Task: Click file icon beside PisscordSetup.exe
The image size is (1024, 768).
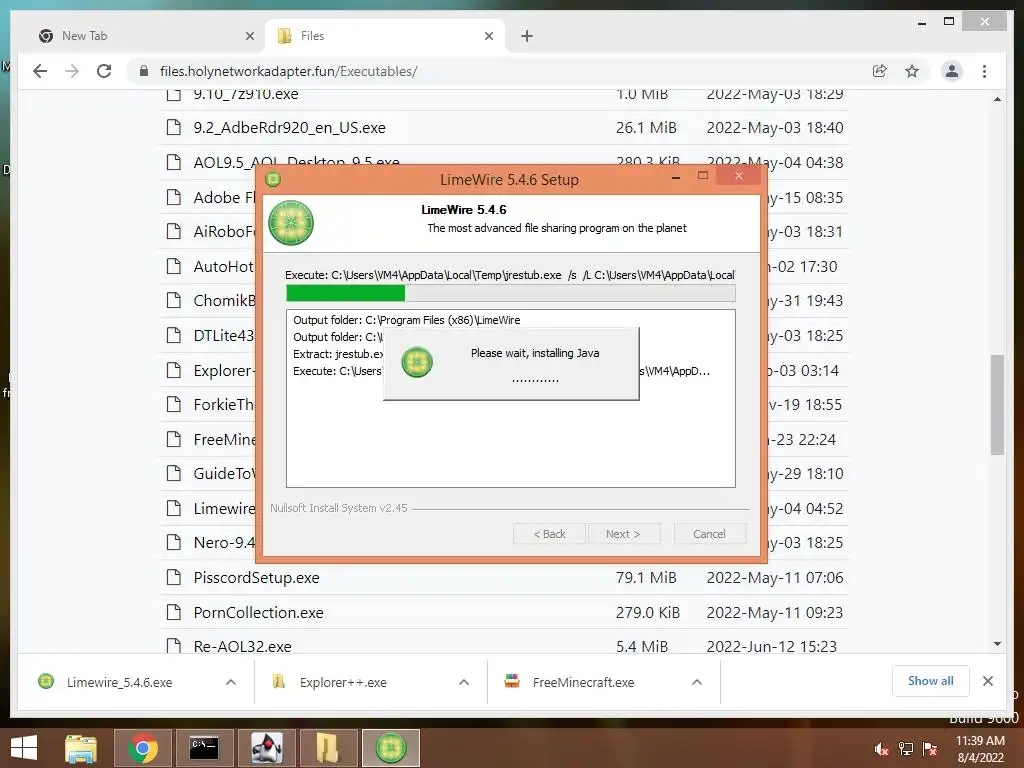Action: (x=173, y=577)
